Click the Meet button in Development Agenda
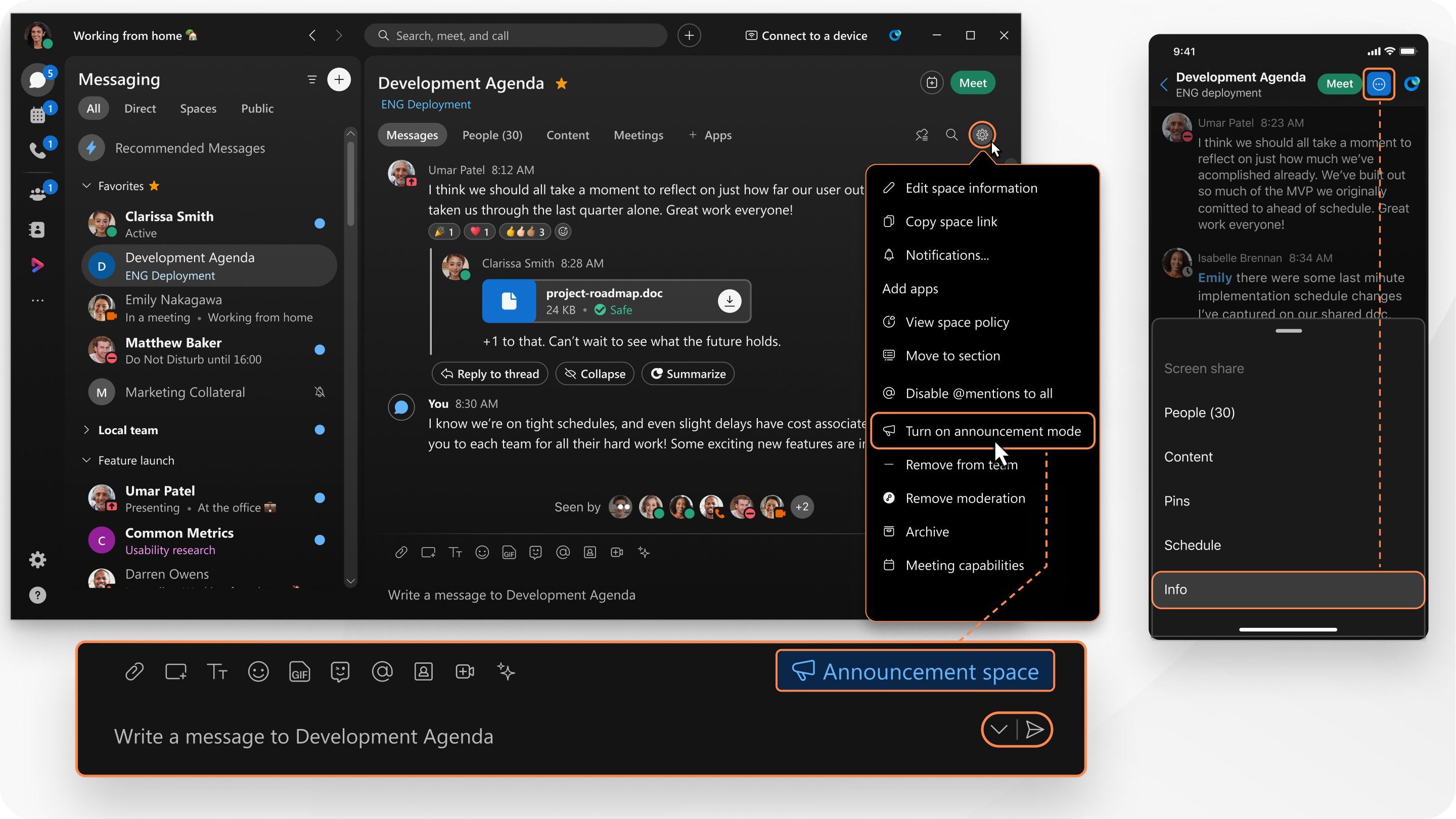The image size is (1456, 819). (973, 82)
